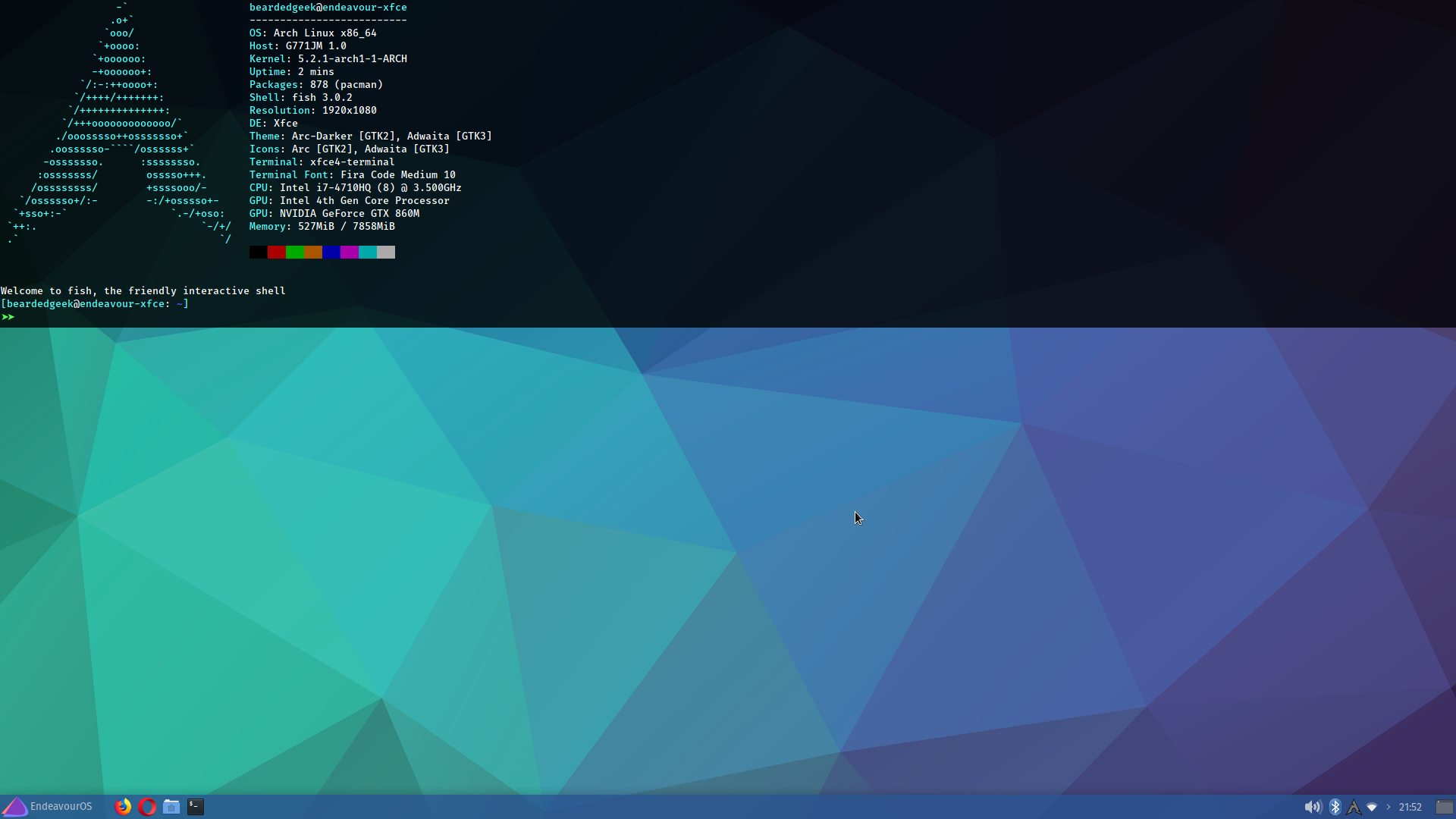Click the 'Terminal: xfce4-terminal' line
1456x819 pixels.
322,162
